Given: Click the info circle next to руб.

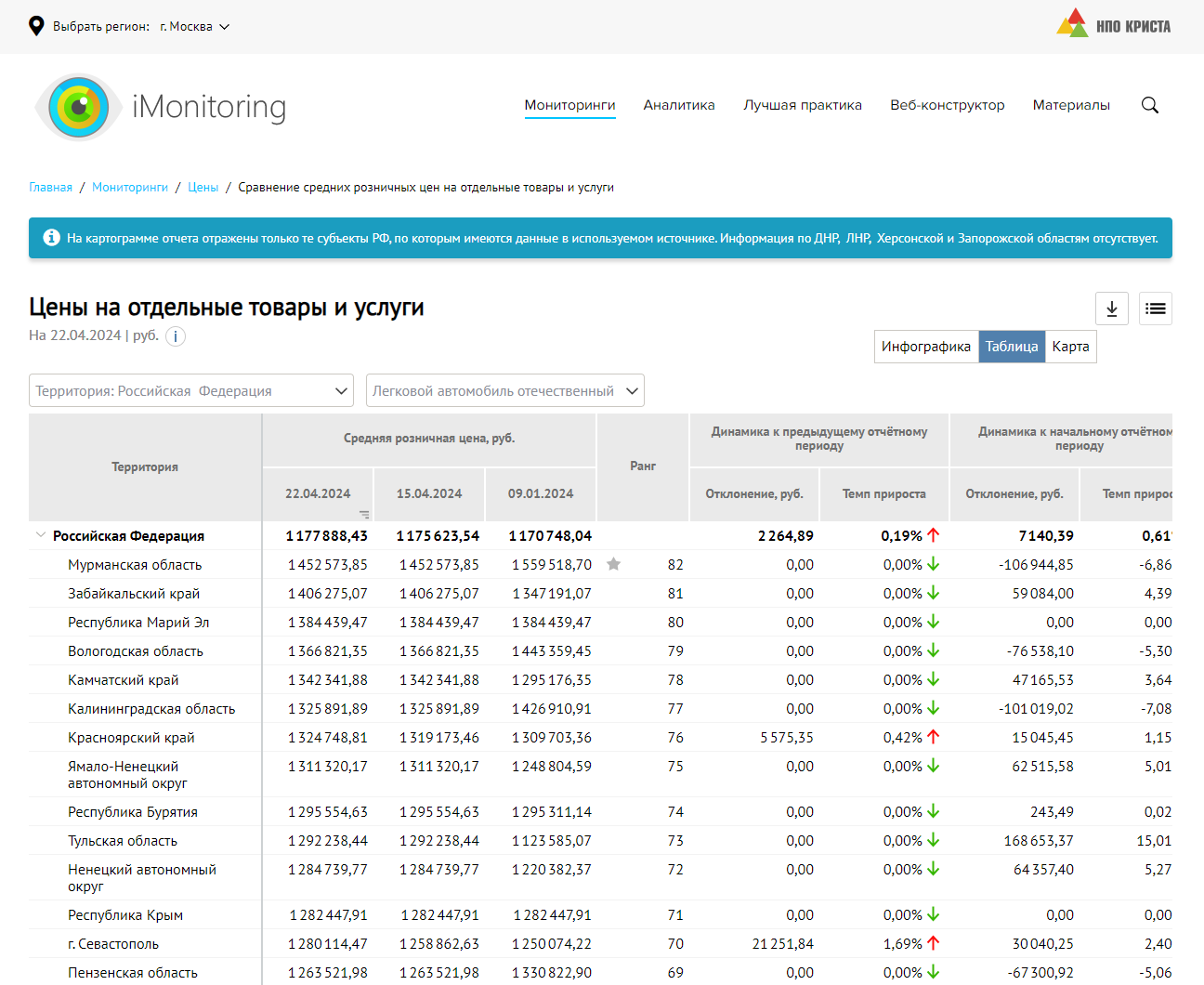Looking at the screenshot, I should tap(176, 336).
